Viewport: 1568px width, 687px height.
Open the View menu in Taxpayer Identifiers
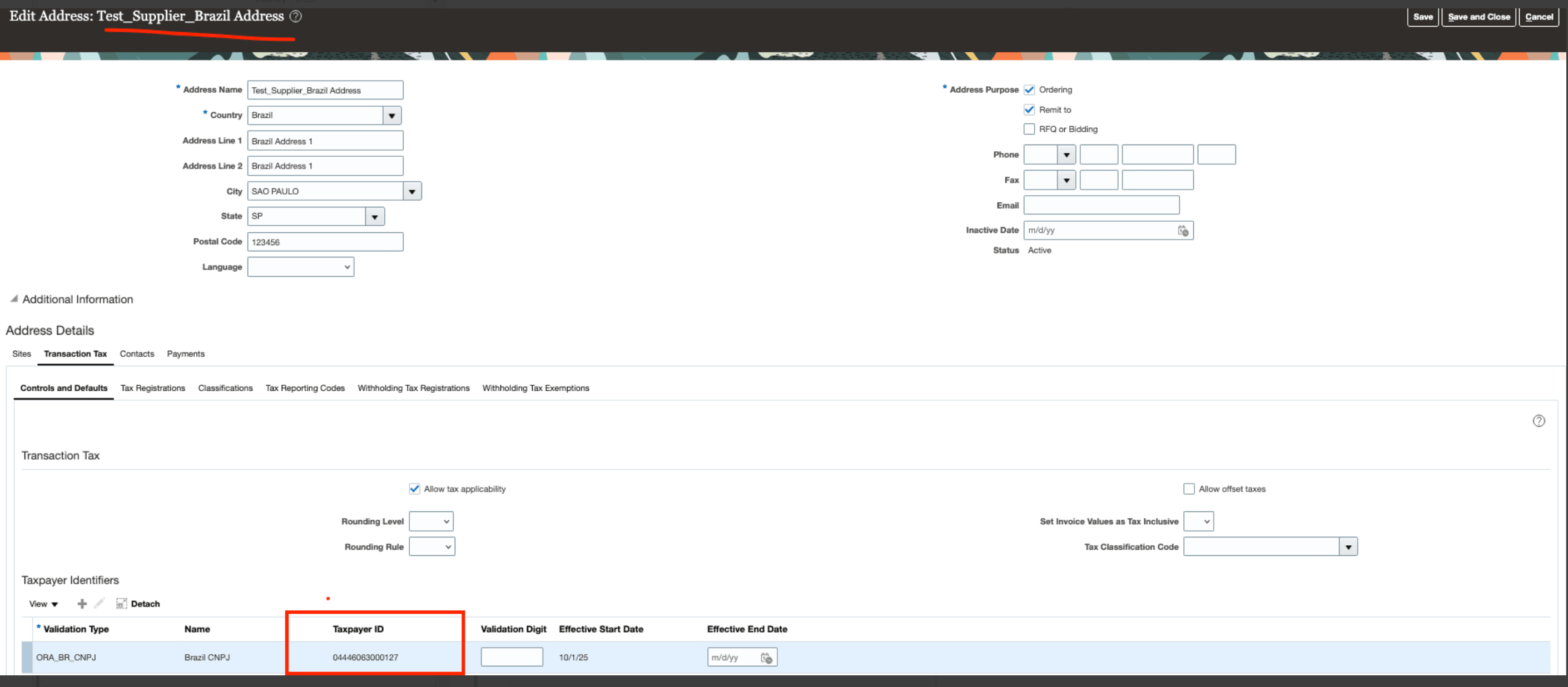click(43, 603)
